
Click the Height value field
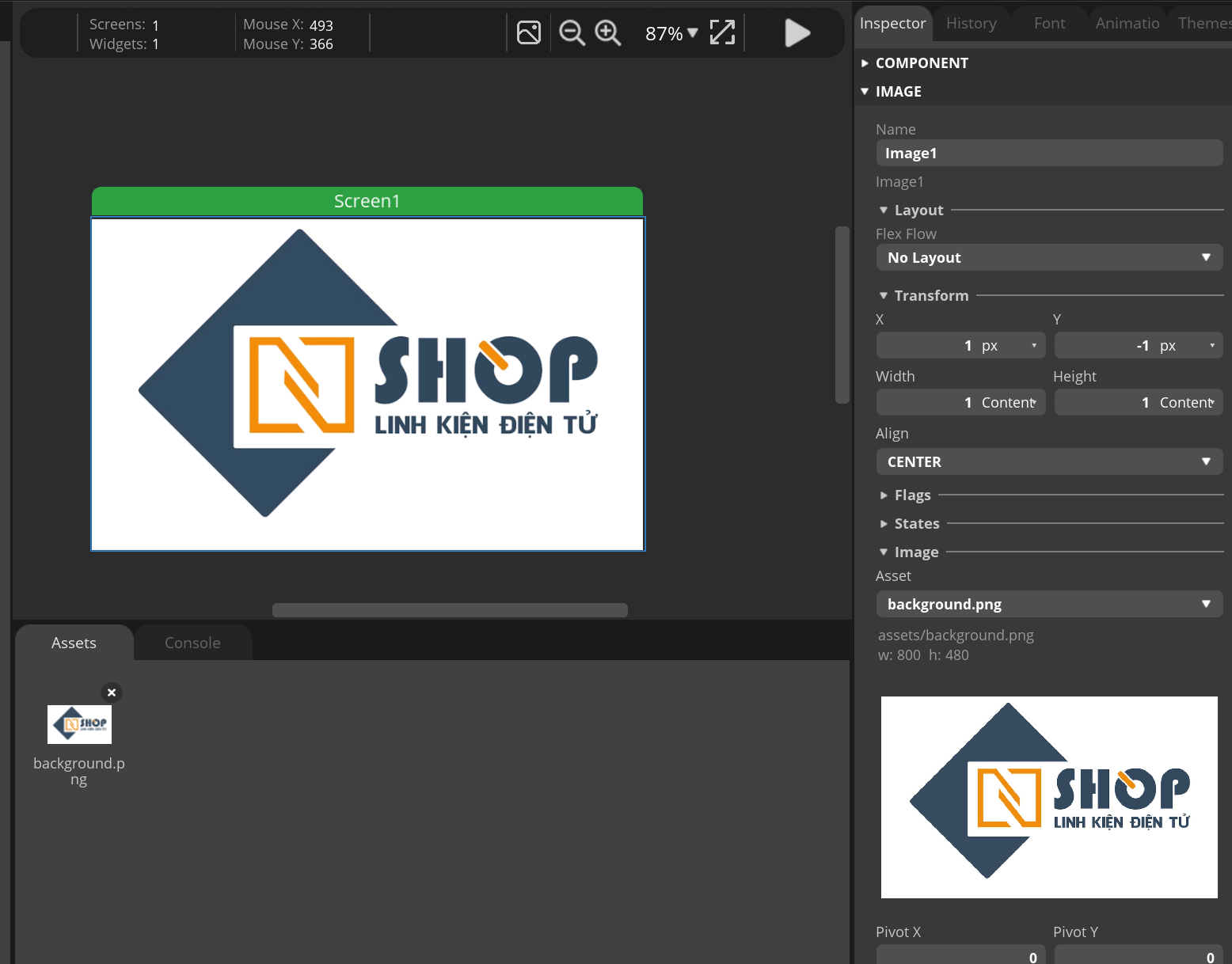pos(1104,402)
